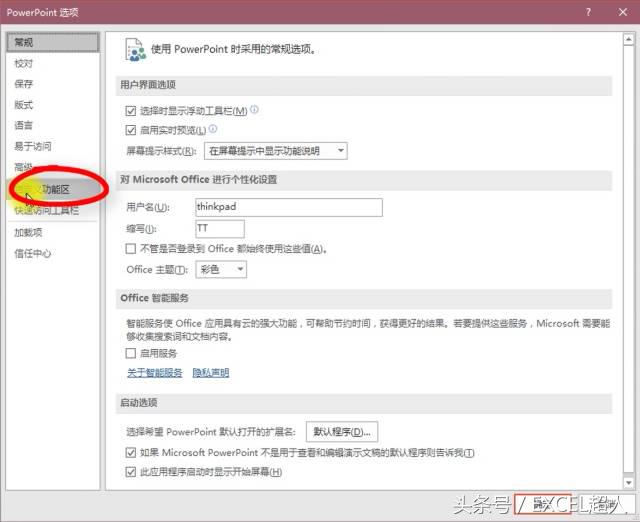Open the customize 功能区 page
The width and height of the screenshot is (640, 522).
tap(55, 189)
